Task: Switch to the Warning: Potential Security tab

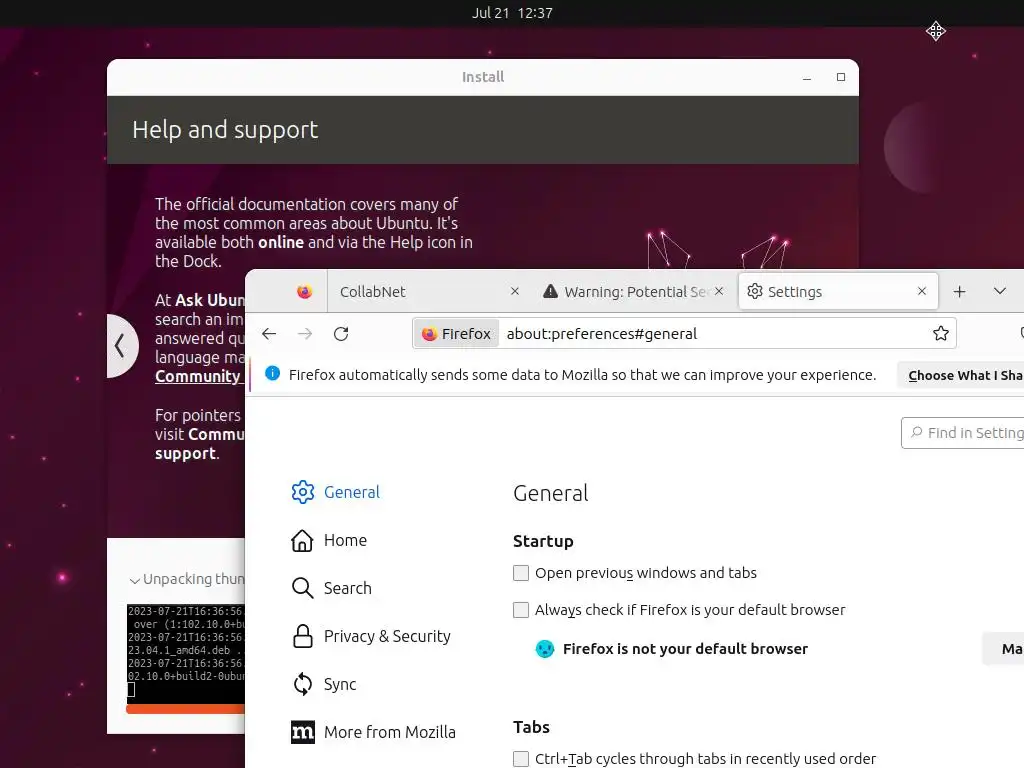Action: [635, 291]
